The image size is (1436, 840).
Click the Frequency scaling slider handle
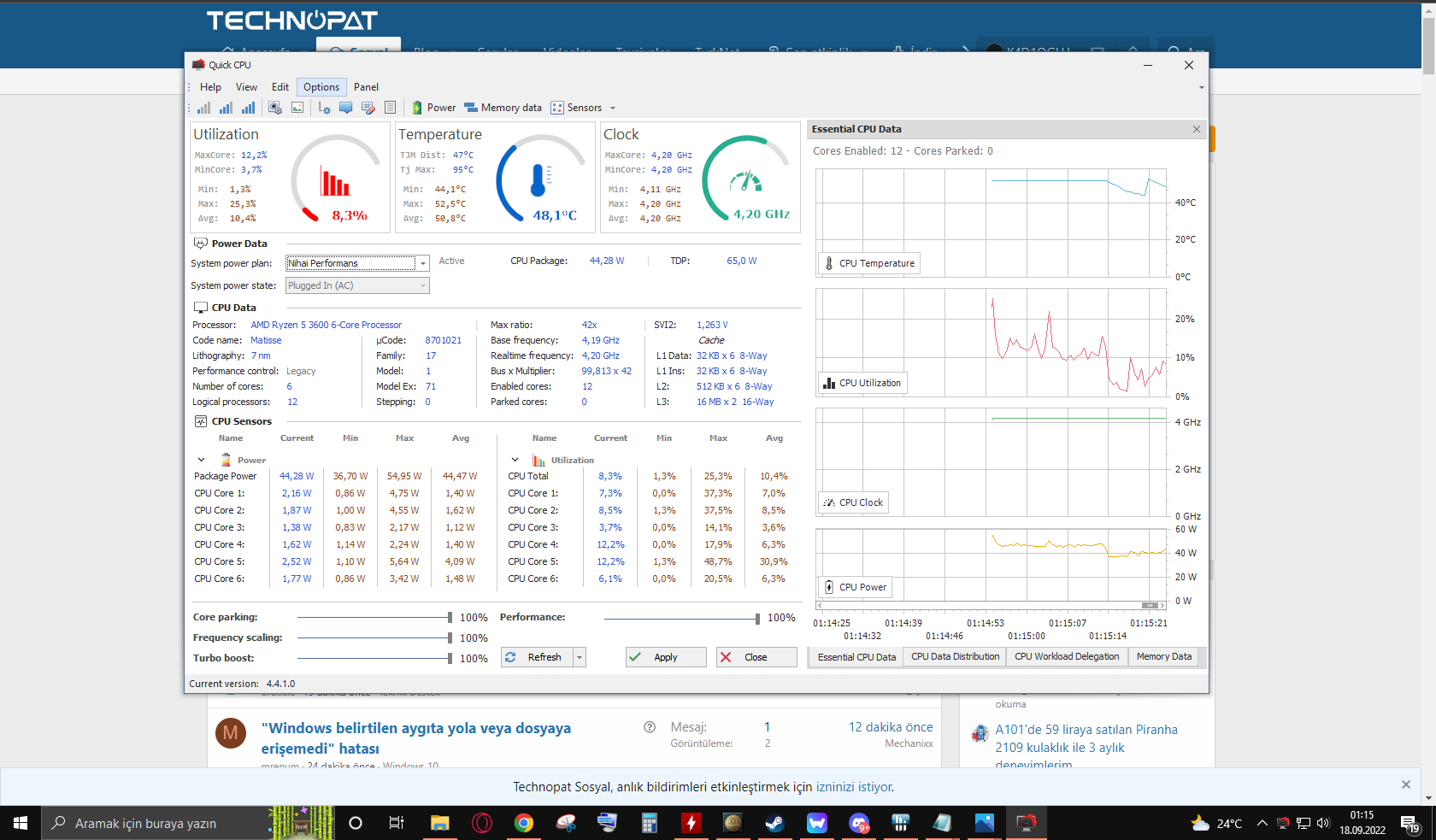click(450, 637)
